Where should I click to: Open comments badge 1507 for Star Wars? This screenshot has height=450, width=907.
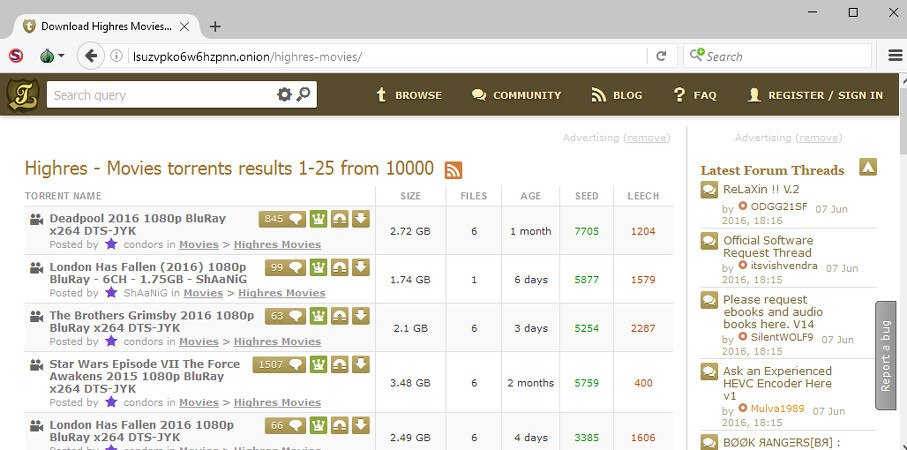click(279, 364)
